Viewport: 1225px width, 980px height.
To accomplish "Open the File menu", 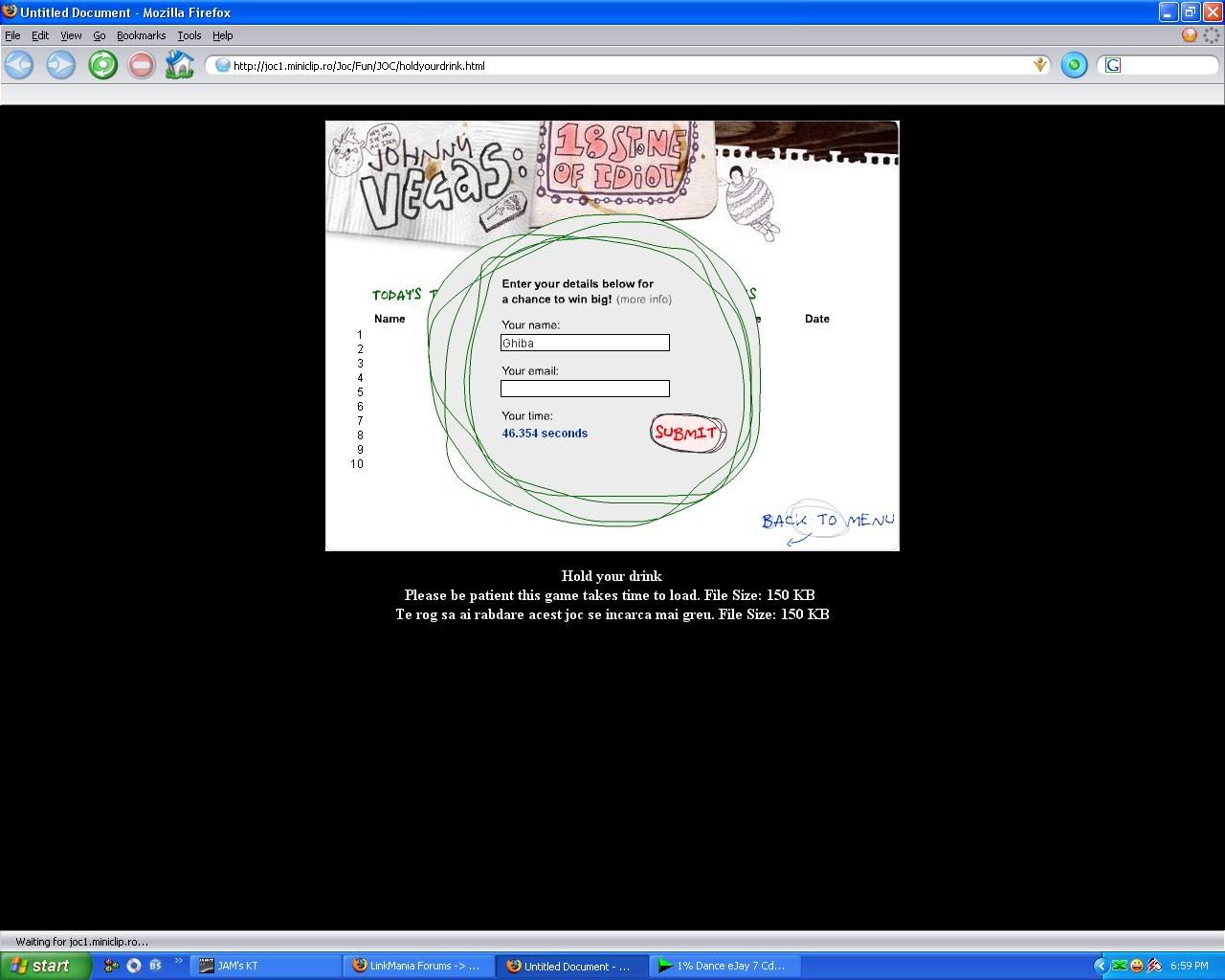I will point(12,35).
